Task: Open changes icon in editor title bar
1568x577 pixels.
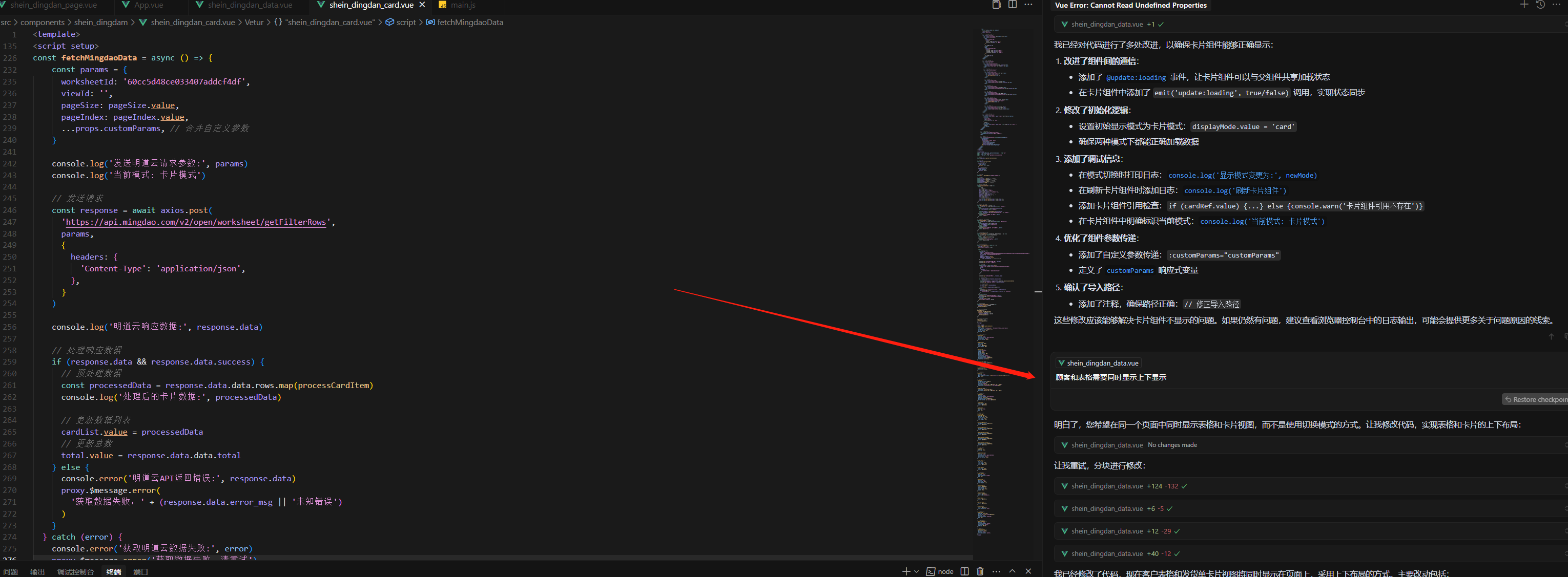Action: (997, 5)
